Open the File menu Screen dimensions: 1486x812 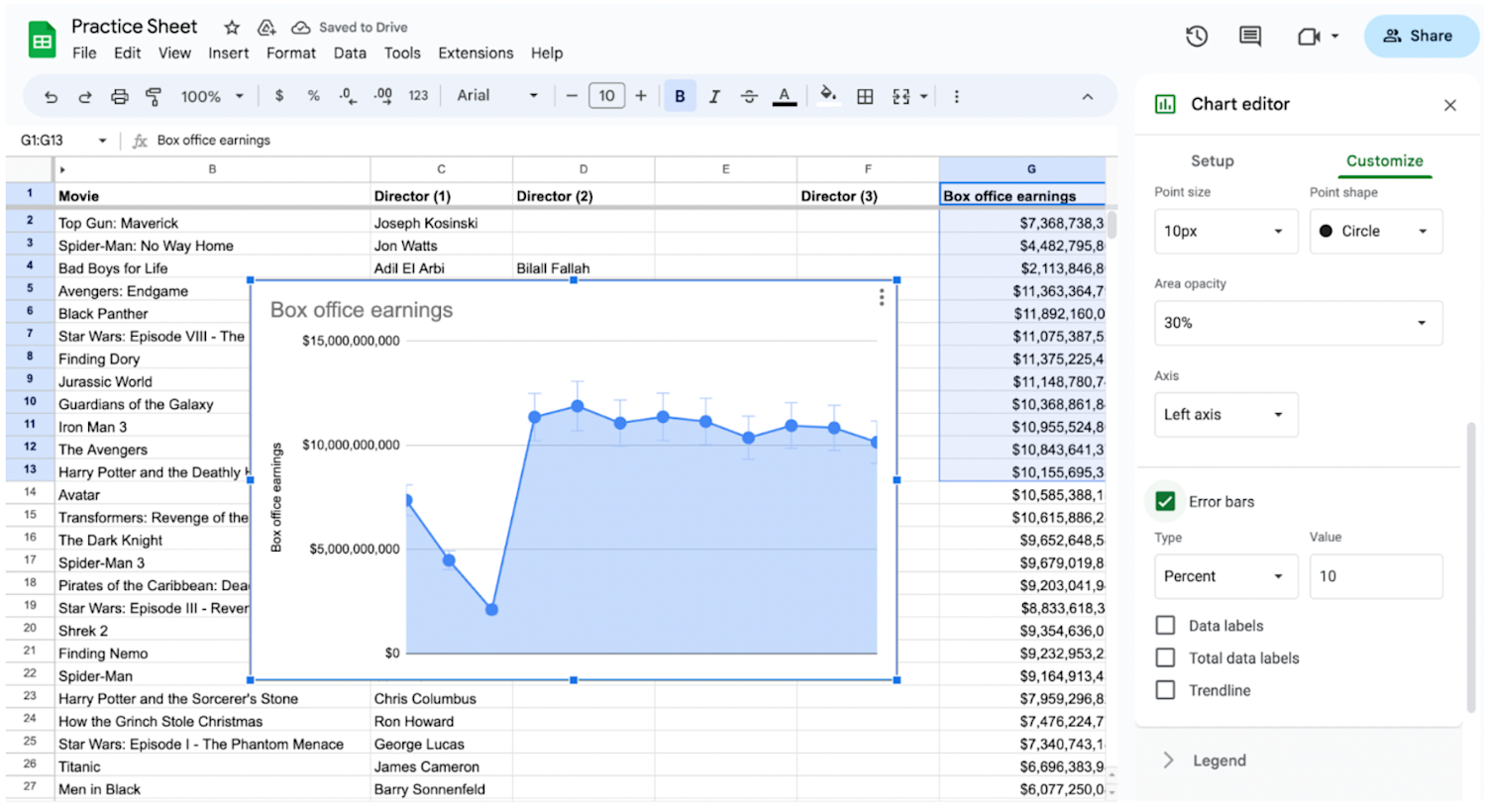point(84,53)
